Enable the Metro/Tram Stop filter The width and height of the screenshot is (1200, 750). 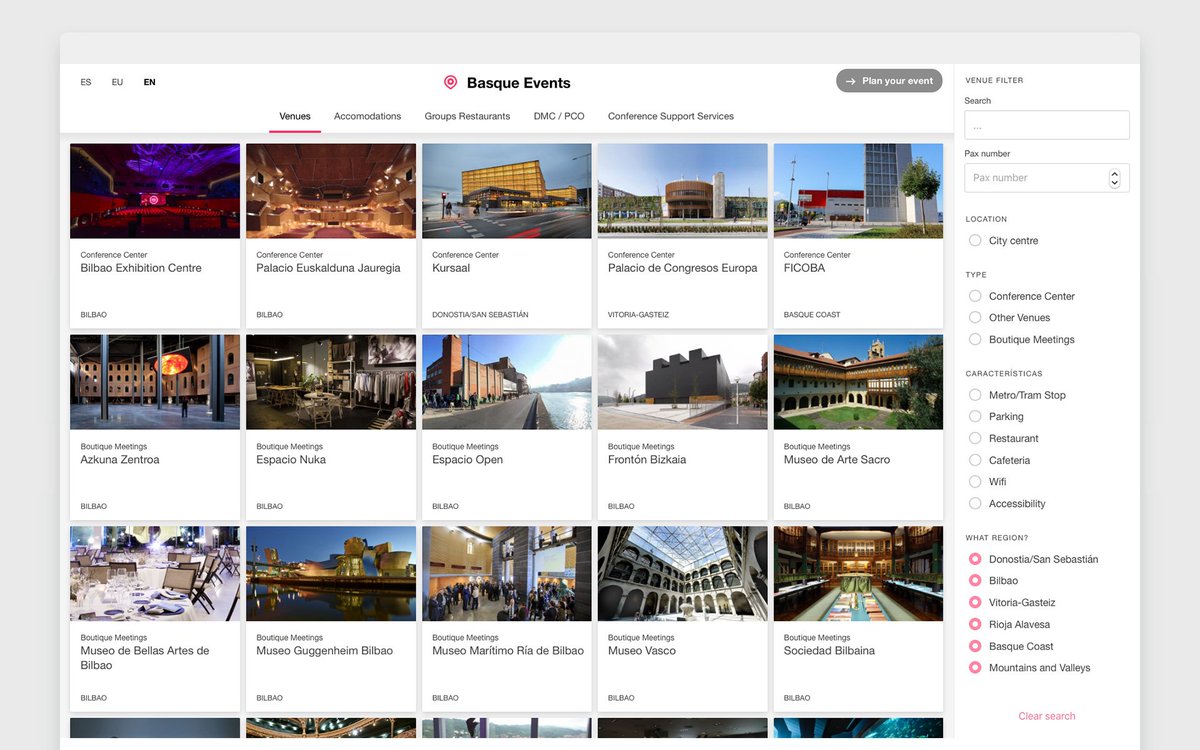coord(1018,395)
